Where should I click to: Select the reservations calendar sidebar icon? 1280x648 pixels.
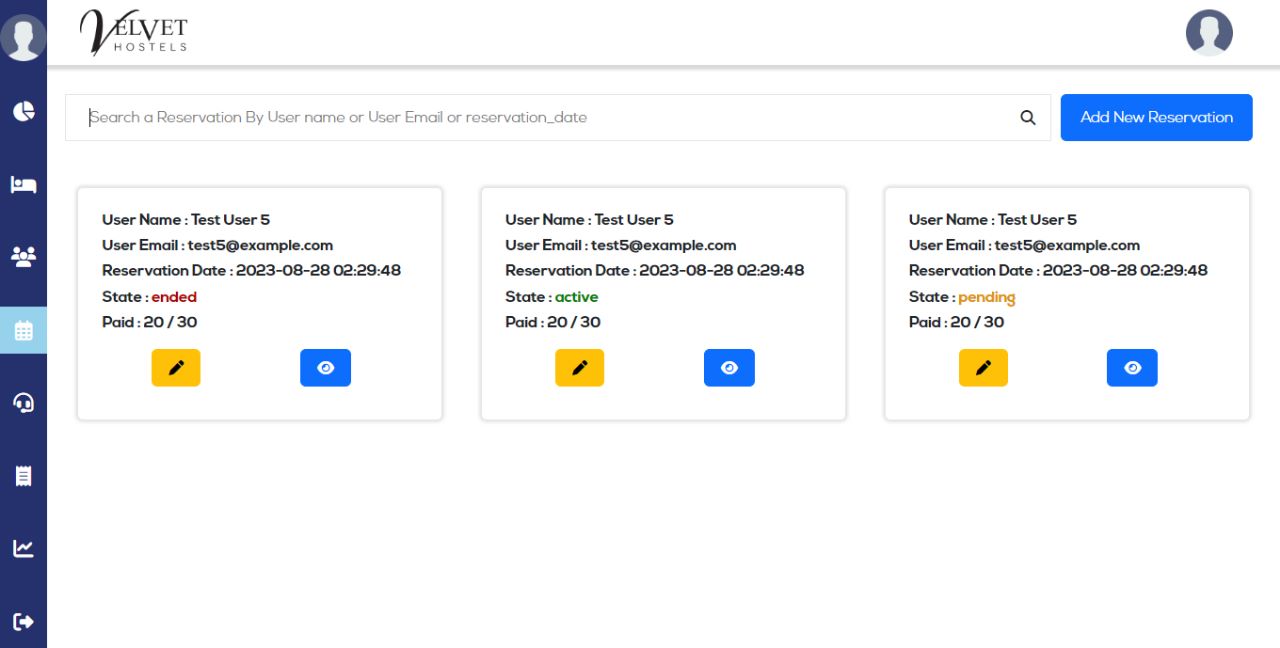[x=23, y=330]
